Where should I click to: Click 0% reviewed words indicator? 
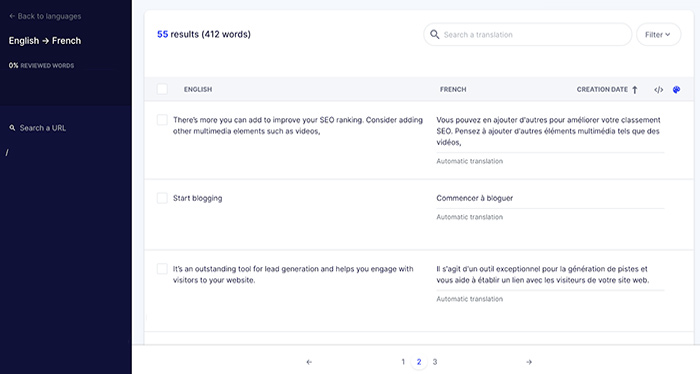[x=41, y=65]
